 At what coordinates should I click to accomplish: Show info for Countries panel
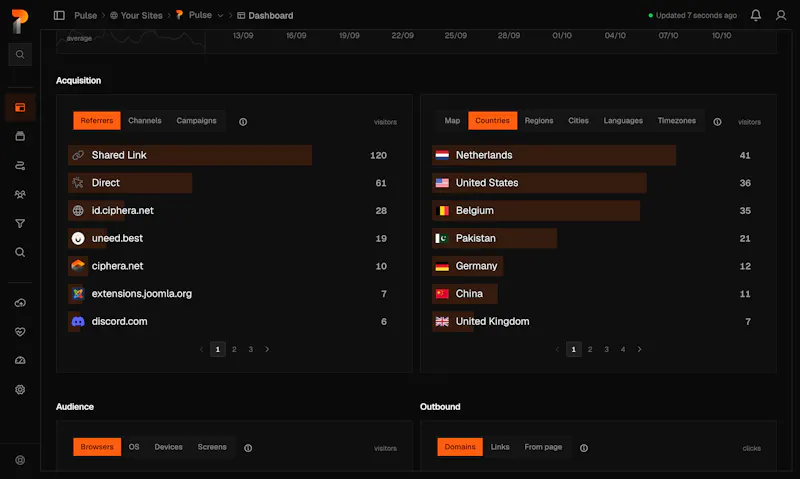click(717, 122)
